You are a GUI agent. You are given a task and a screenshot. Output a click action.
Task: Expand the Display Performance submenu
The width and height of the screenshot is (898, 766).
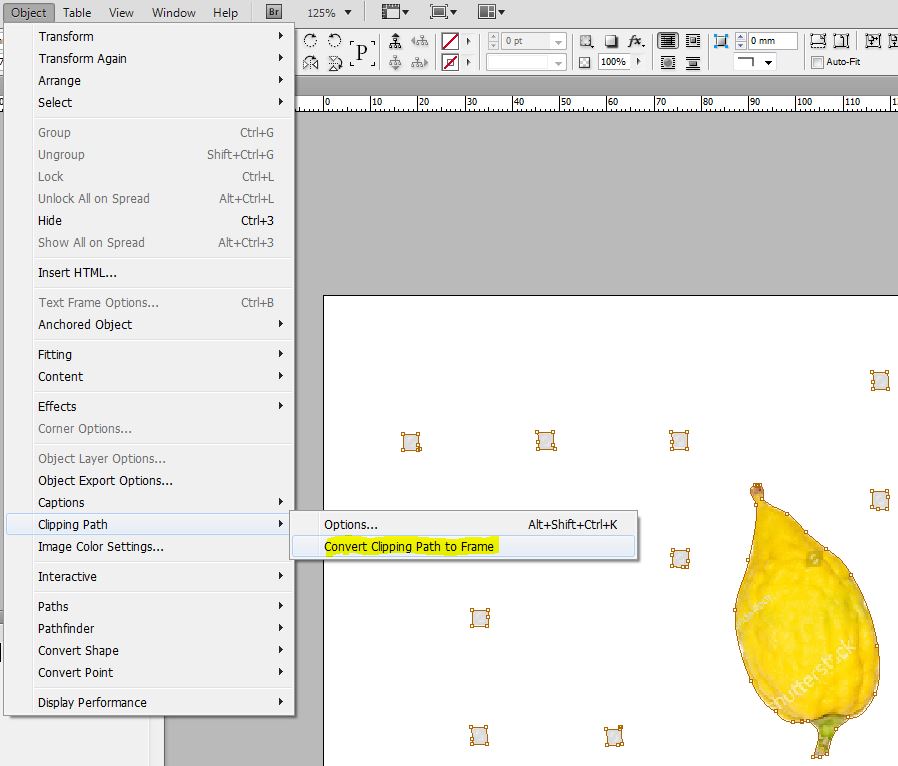(x=149, y=702)
